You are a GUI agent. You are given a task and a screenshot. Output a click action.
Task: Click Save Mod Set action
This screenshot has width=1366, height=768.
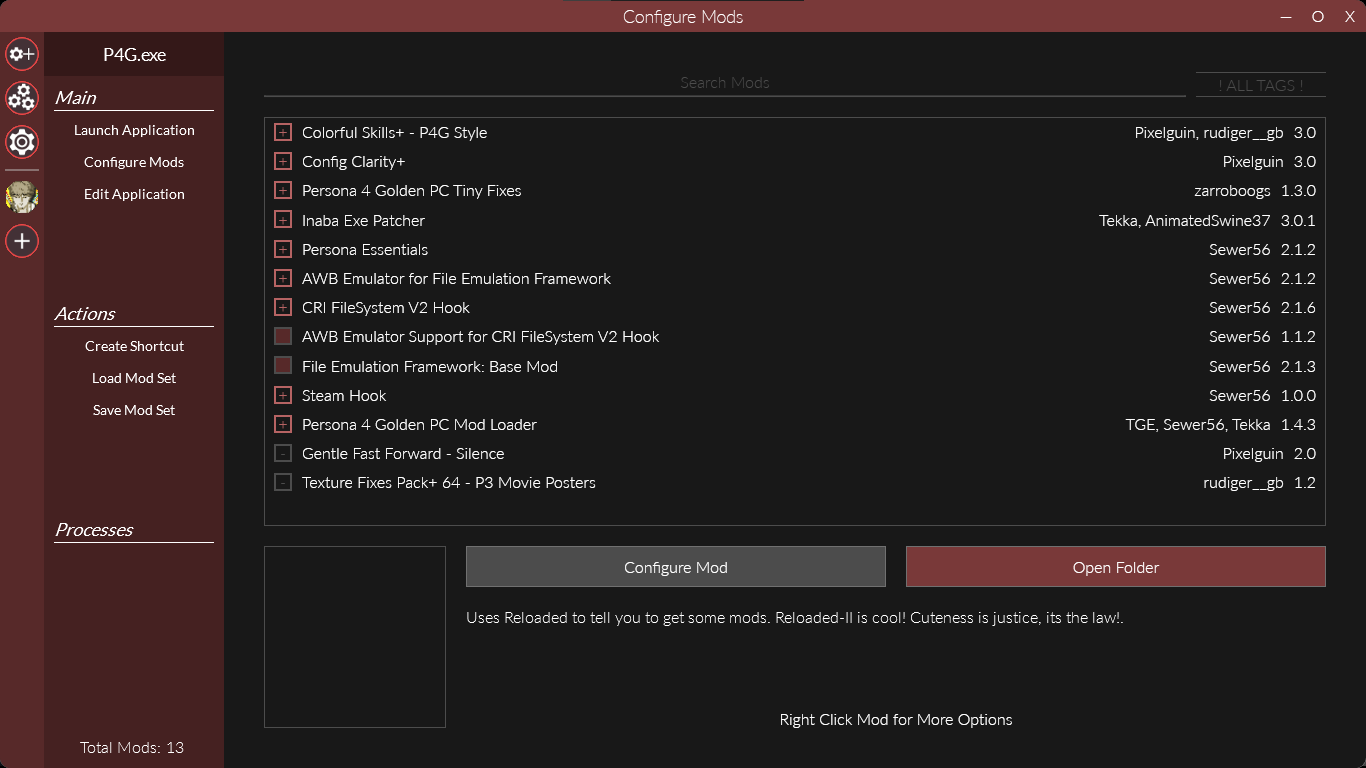[134, 410]
